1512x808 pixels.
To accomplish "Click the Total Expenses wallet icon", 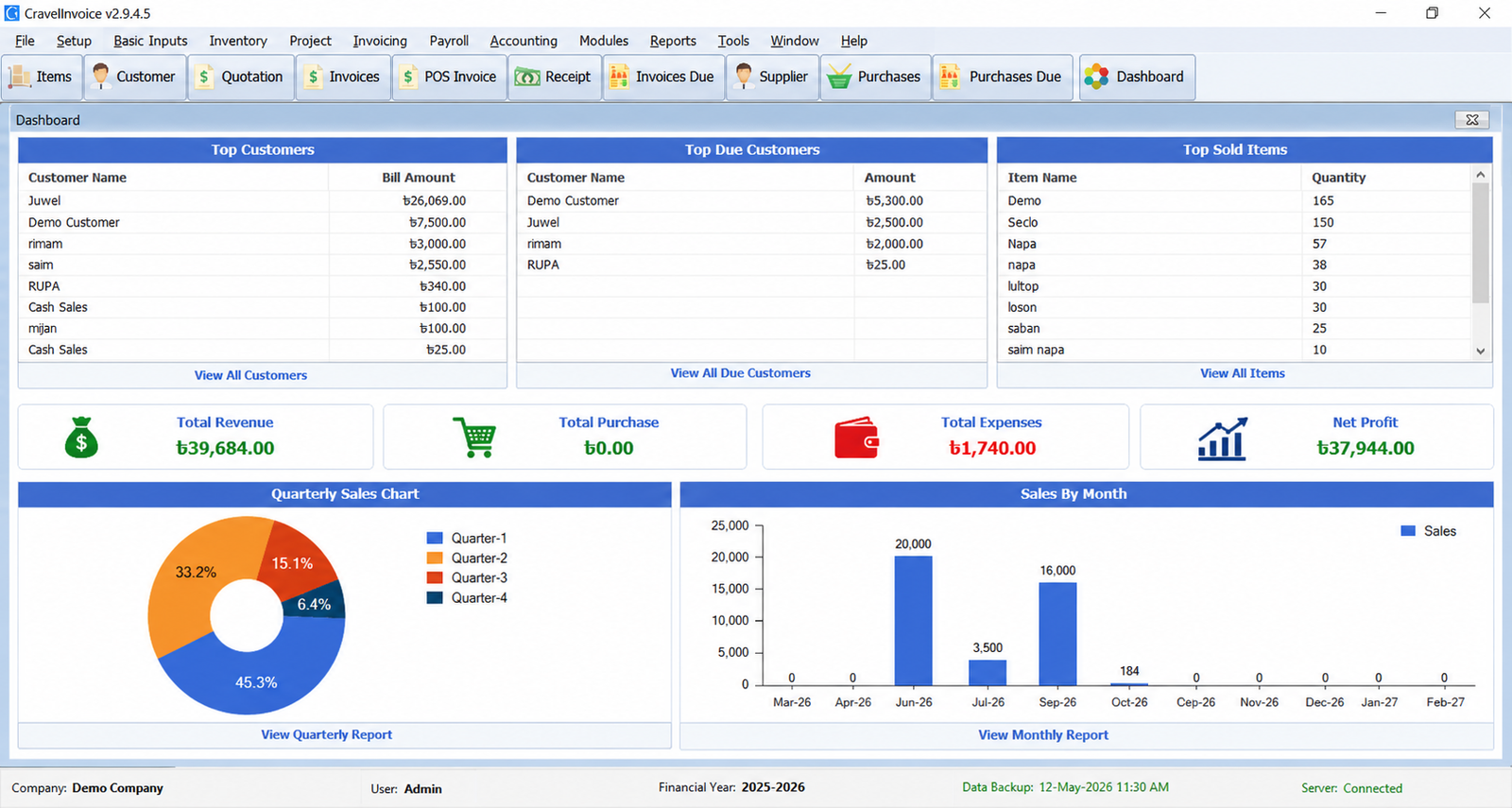I will click(857, 438).
